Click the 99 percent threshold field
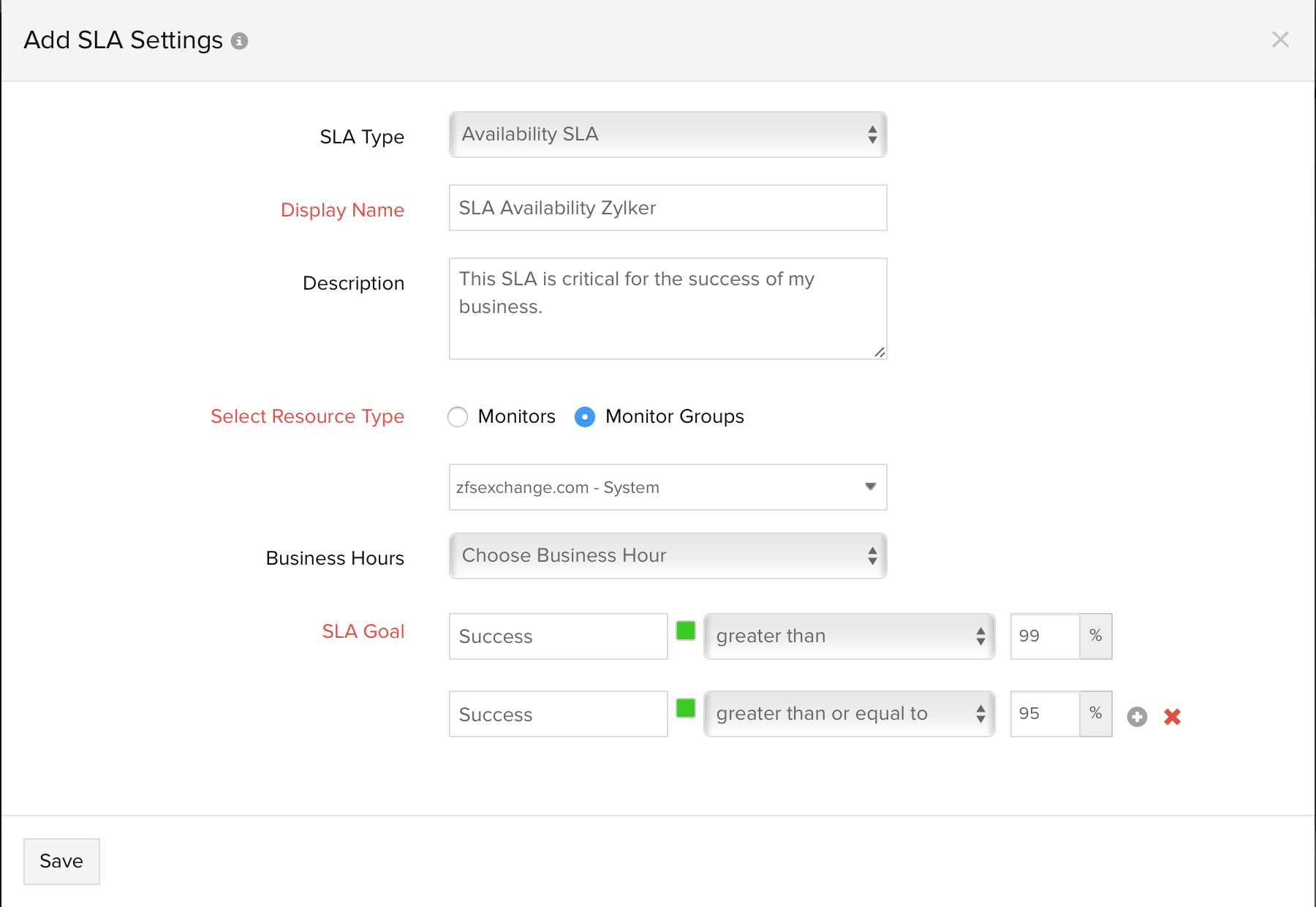 (1044, 636)
